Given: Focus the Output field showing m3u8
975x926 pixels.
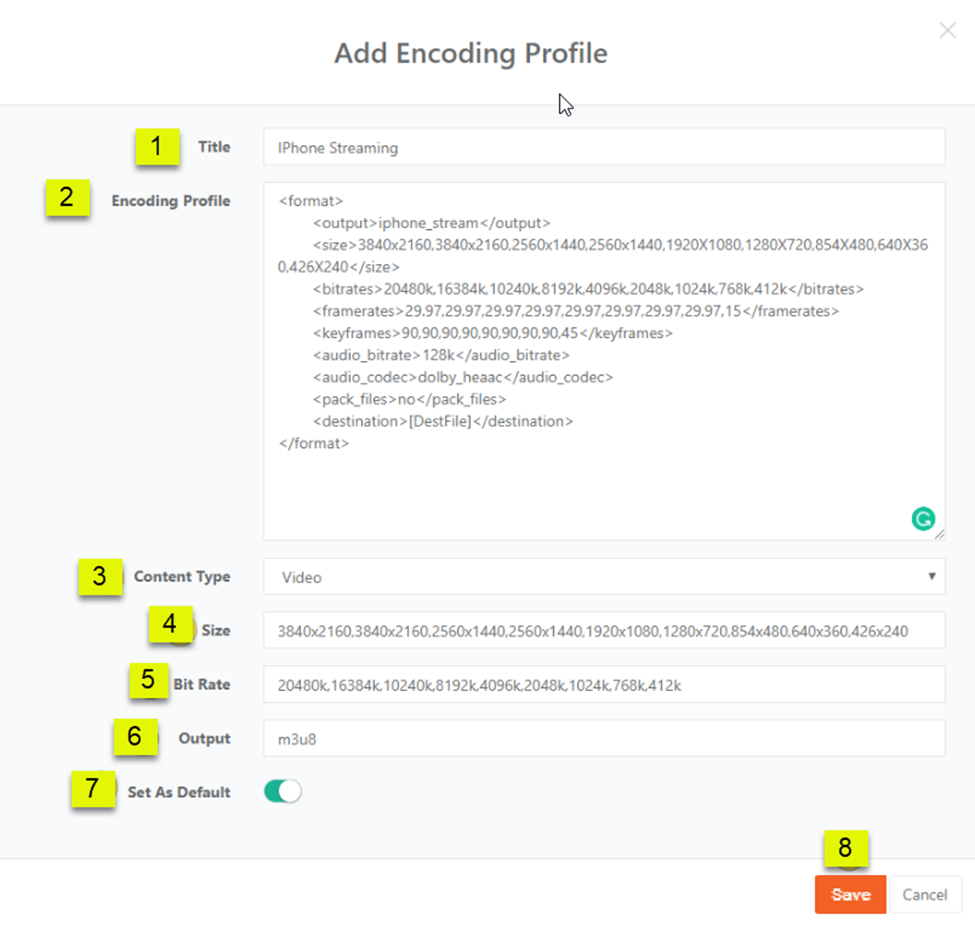Looking at the screenshot, I should (x=603, y=739).
